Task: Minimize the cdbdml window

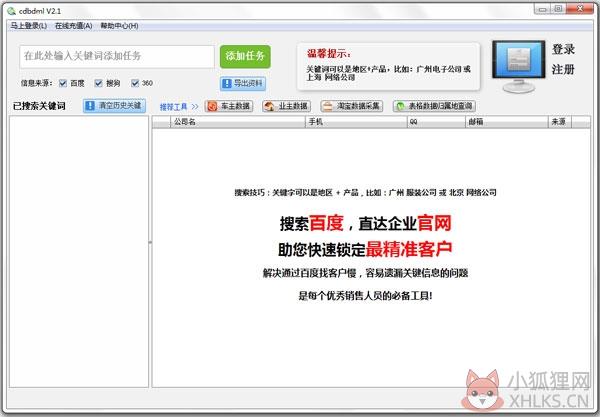Action: tap(542, 9)
